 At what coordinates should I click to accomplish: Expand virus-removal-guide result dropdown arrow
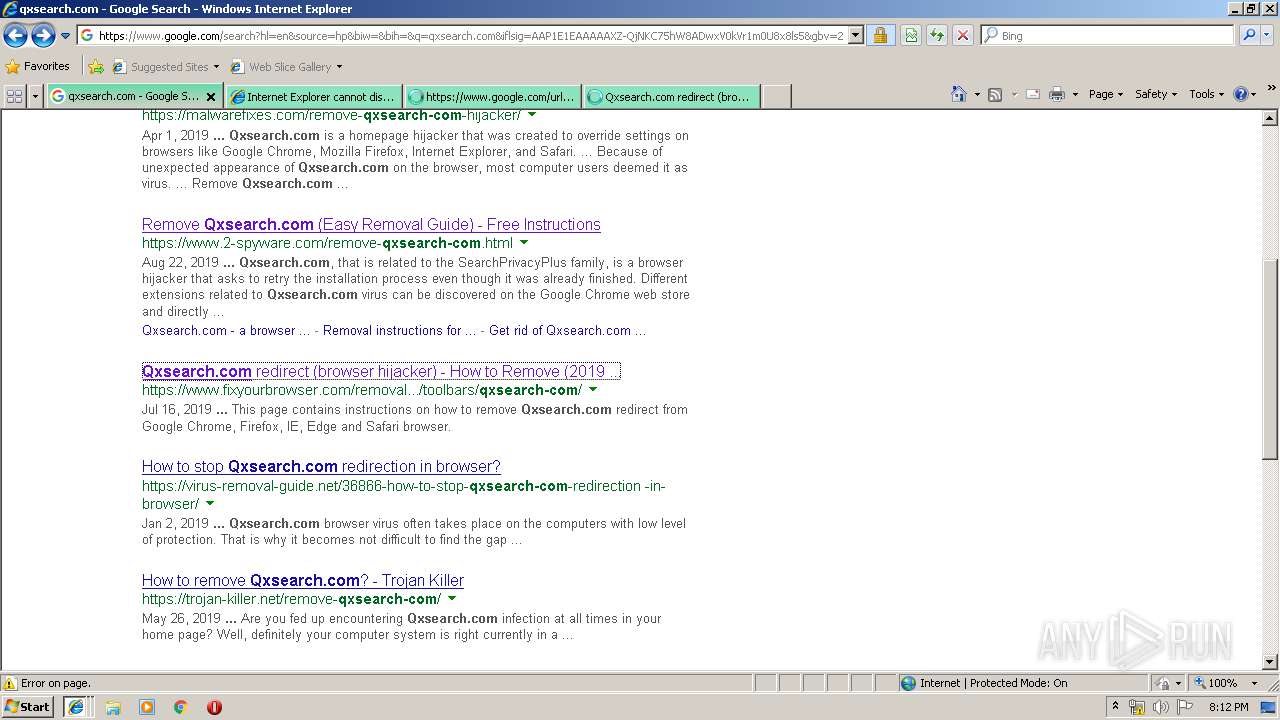coord(210,504)
